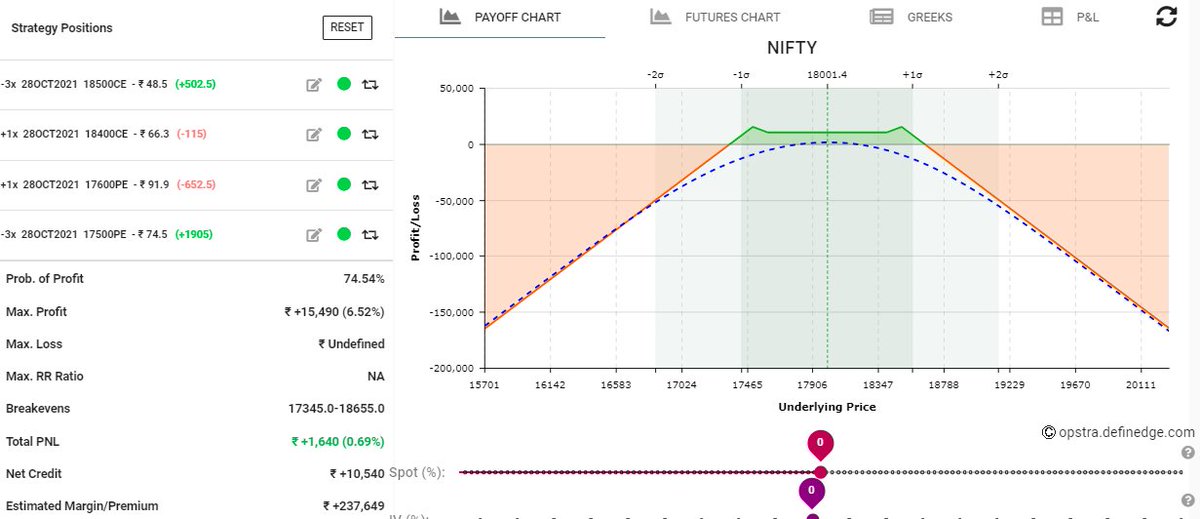Viewport: 1200px width, 519px height.
Task: Edit the 18500CE position
Action: pyautogui.click(x=314, y=85)
